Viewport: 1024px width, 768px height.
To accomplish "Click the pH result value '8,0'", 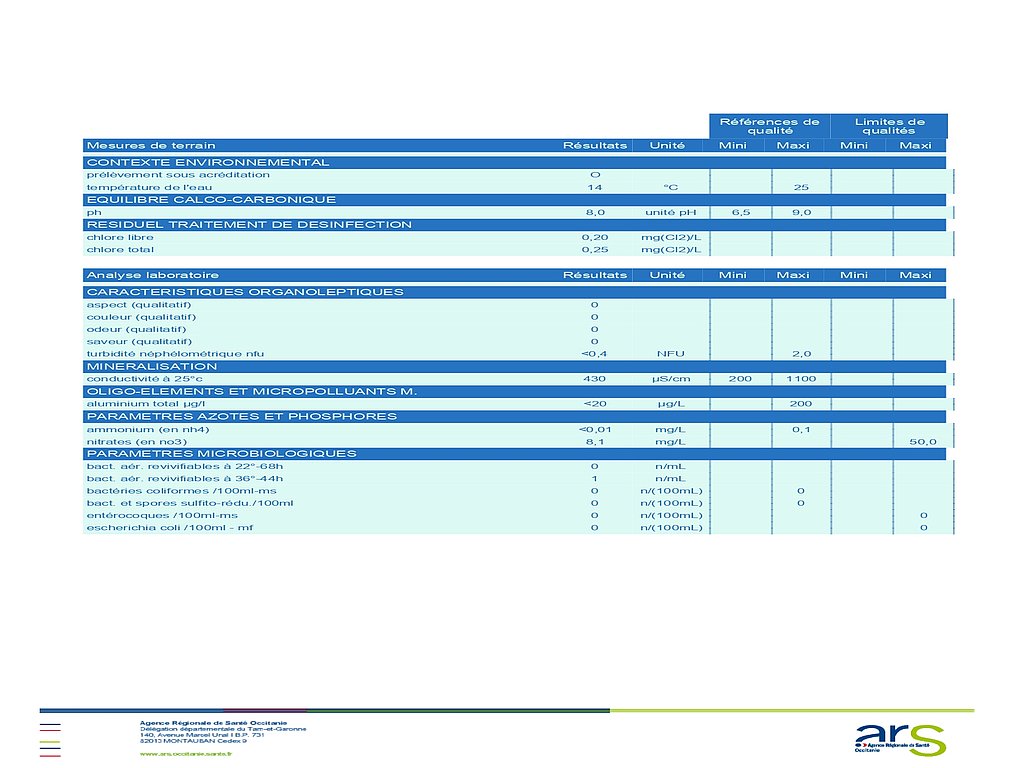I will (x=595, y=212).
